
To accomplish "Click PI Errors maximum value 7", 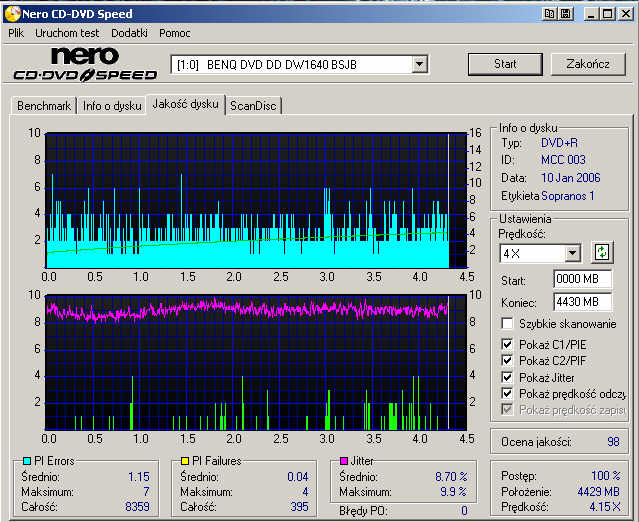I will [146, 491].
